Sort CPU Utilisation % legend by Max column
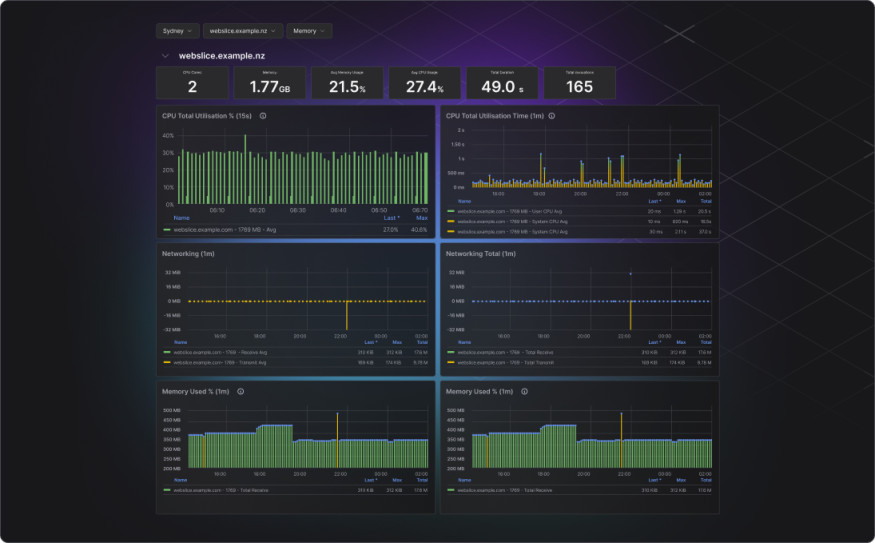Screen dimensions: 875x543 421,217
